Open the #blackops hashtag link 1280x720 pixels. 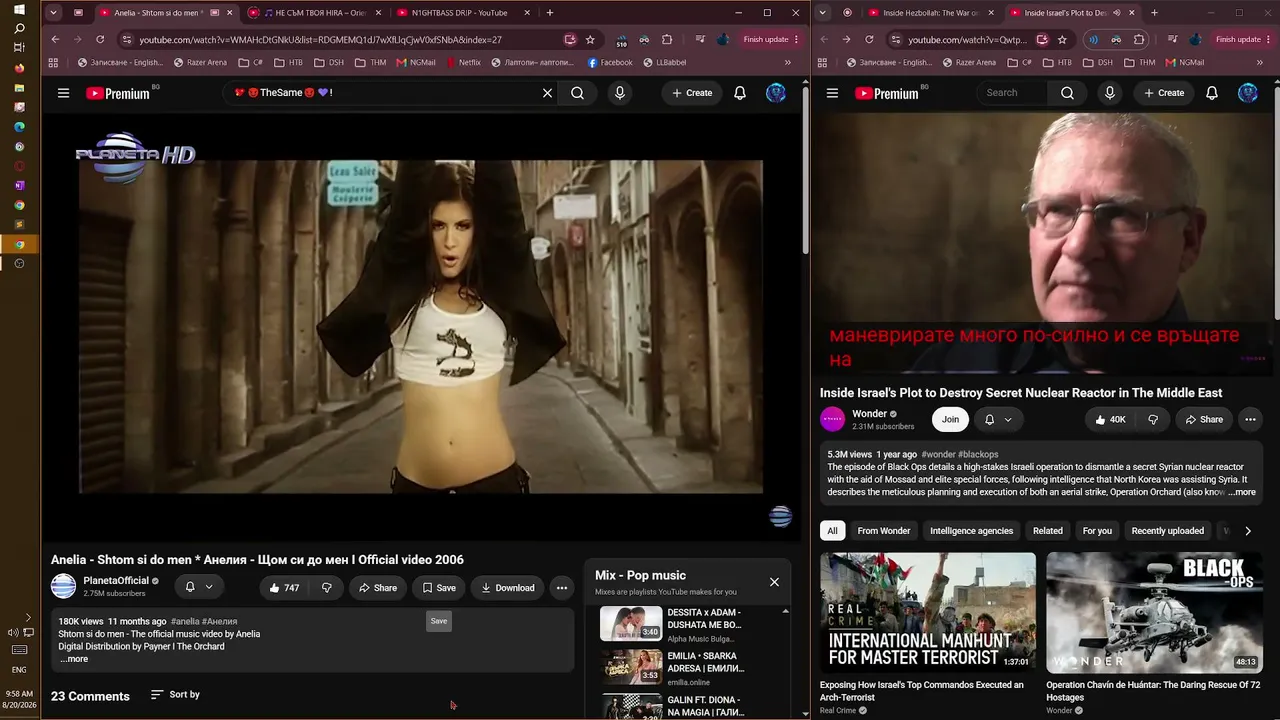(978, 454)
